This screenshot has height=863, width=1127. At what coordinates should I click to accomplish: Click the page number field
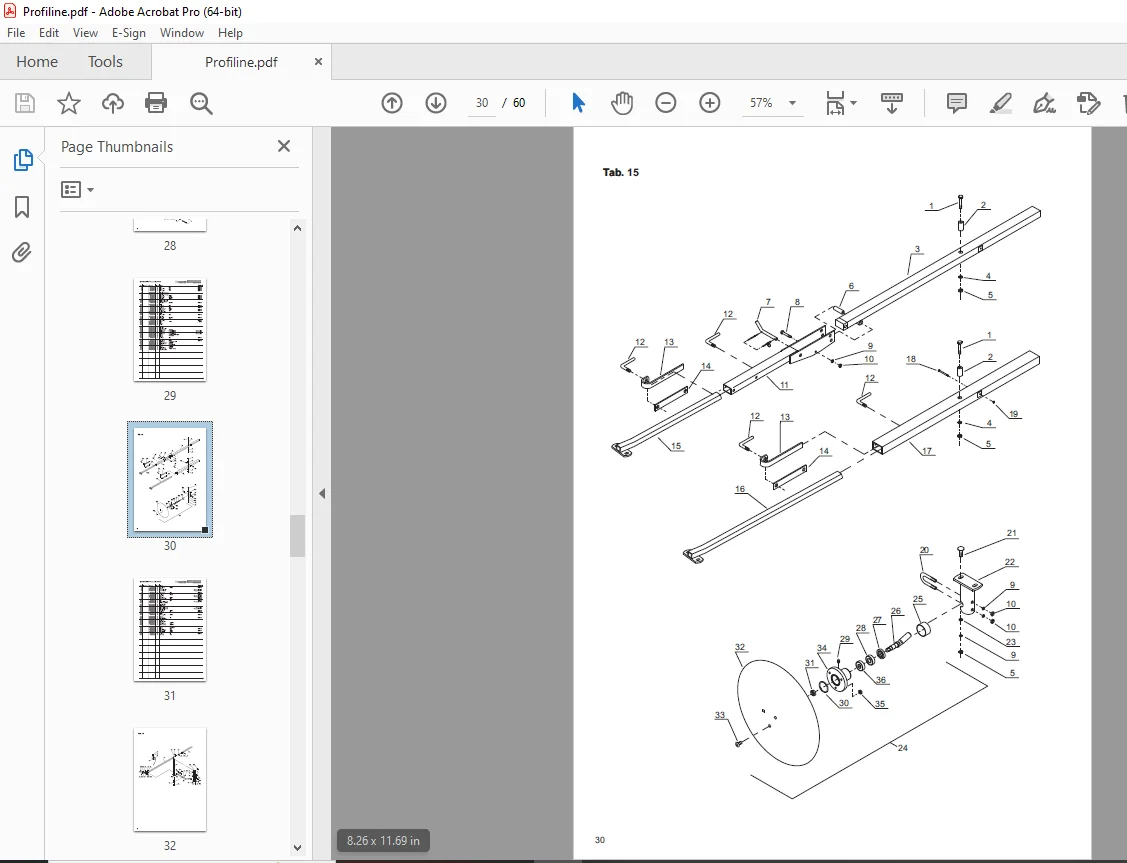coord(482,103)
